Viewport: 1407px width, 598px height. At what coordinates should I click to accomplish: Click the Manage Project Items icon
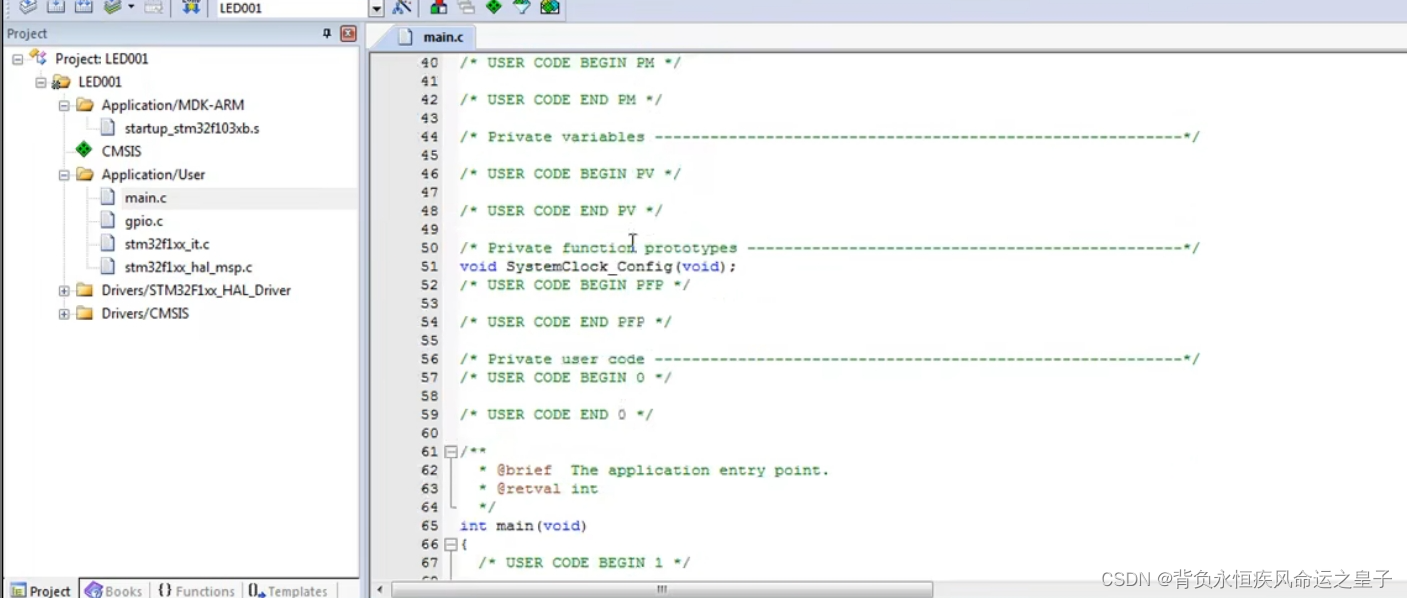click(x=437, y=8)
